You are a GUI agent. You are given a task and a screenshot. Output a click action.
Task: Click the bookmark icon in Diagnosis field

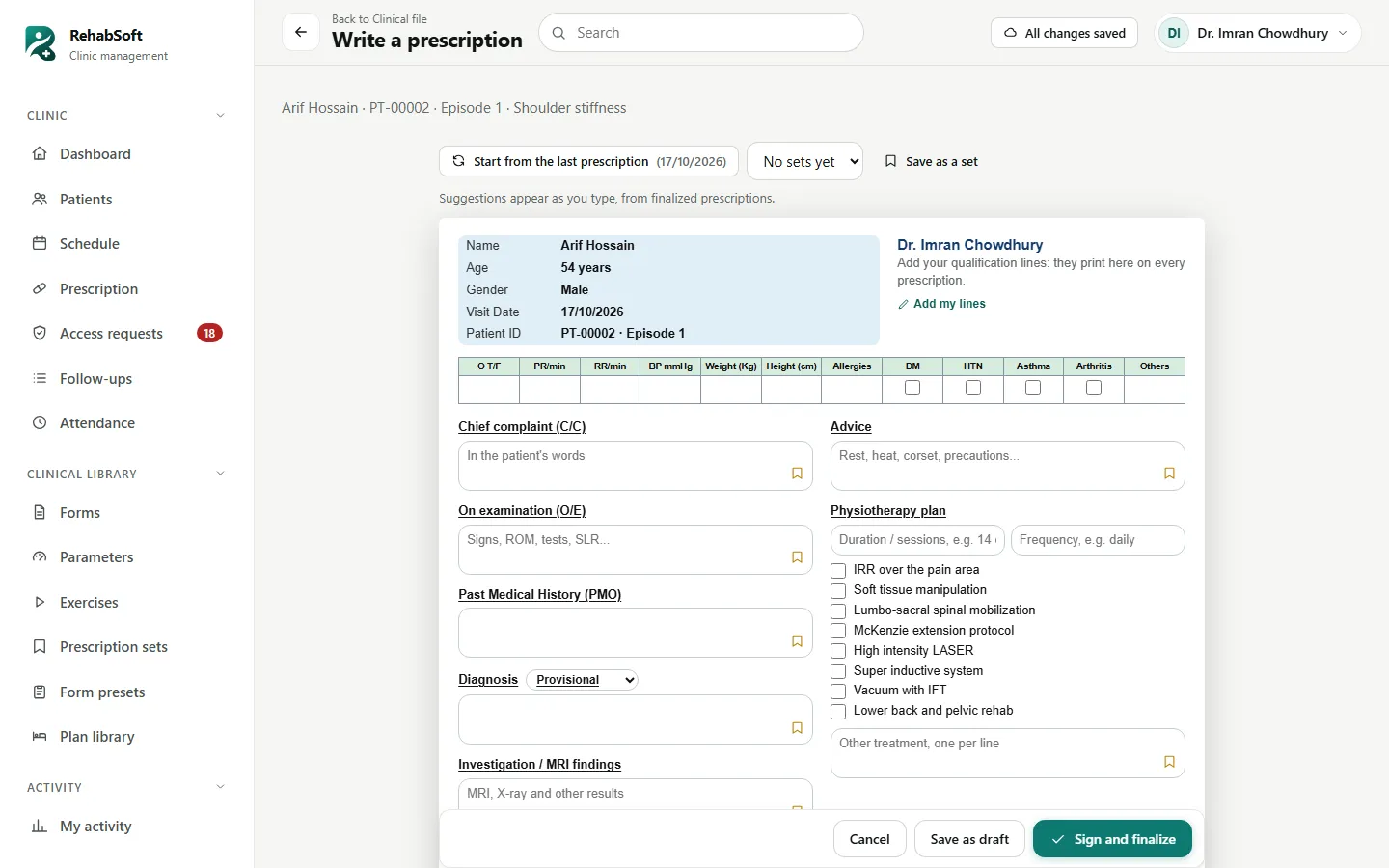(797, 728)
